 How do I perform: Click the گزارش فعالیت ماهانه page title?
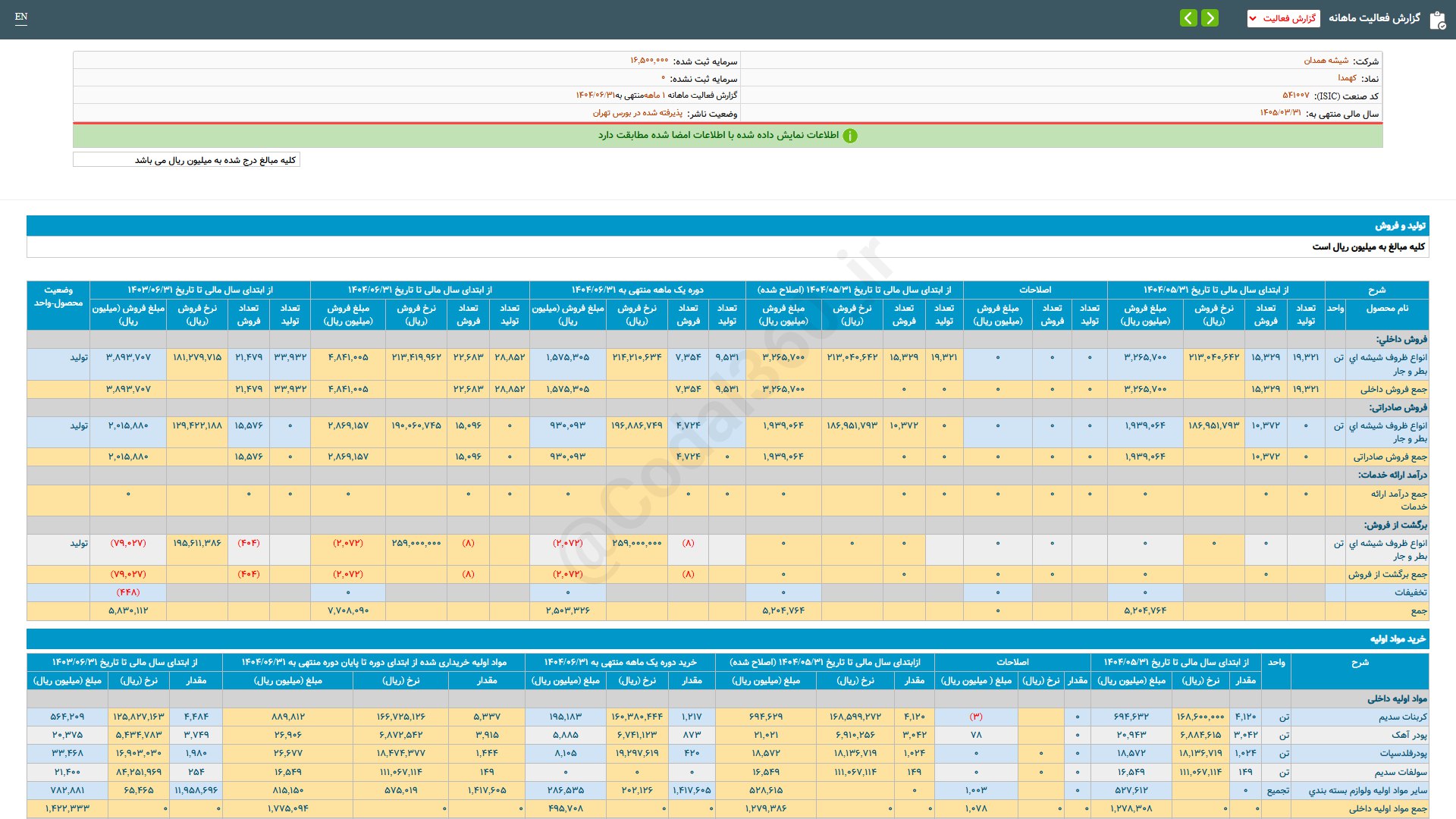pos(1374,18)
